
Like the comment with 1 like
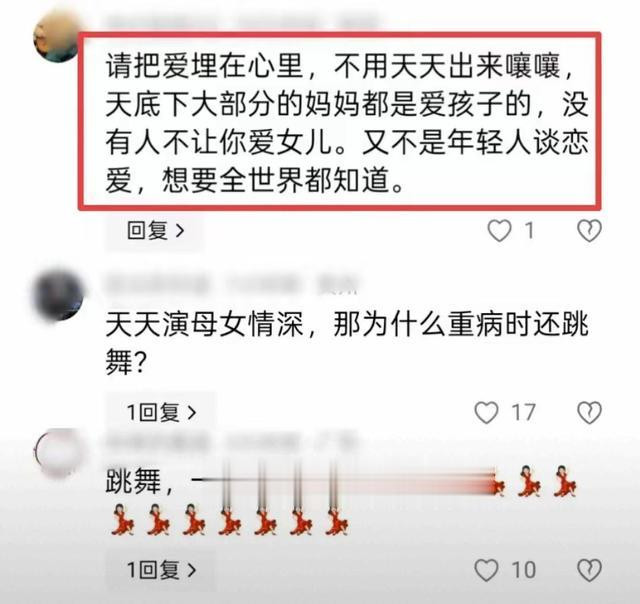pyautogui.click(x=500, y=231)
